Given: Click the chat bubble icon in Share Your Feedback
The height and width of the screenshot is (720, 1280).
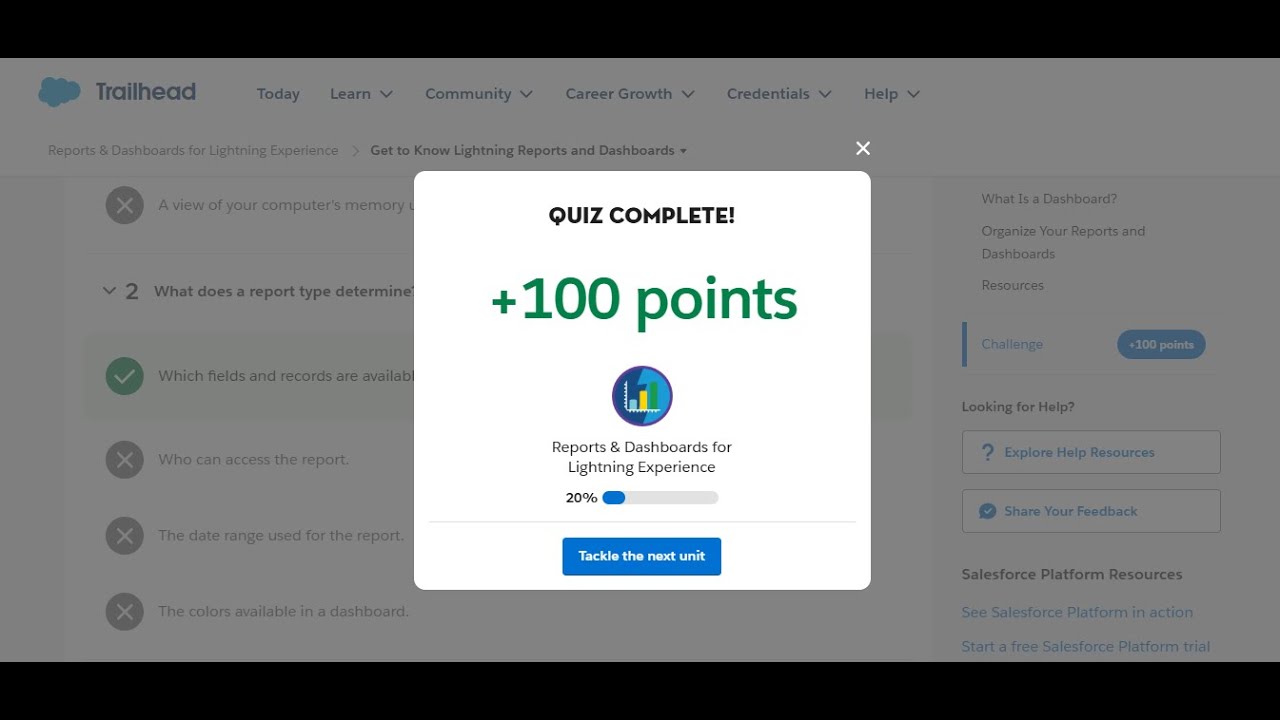Looking at the screenshot, I should tap(988, 511).
